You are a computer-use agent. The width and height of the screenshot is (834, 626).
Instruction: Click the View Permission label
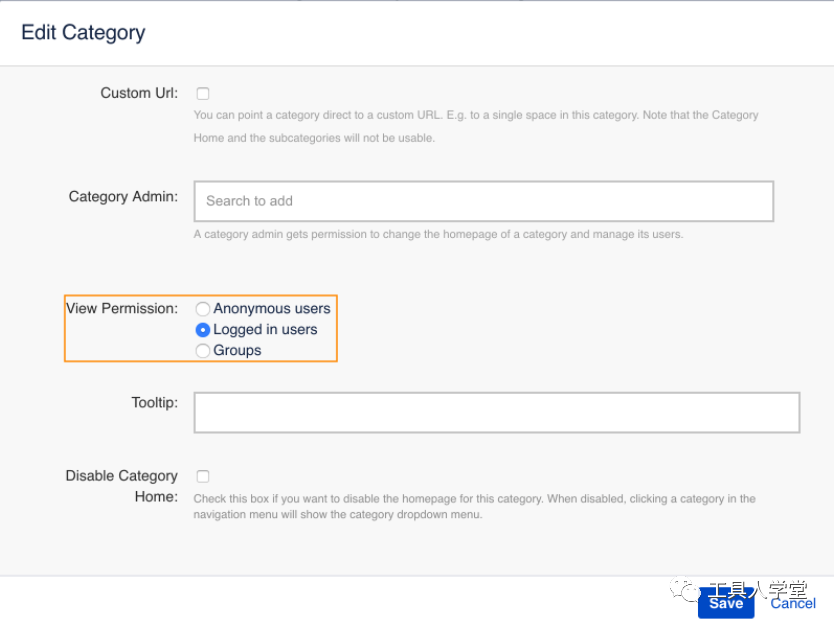coord(122,308)
